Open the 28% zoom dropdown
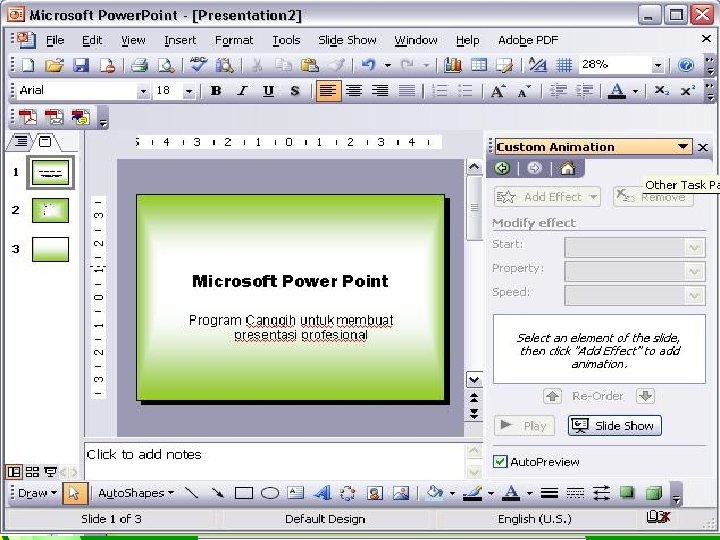 (658, 66)
